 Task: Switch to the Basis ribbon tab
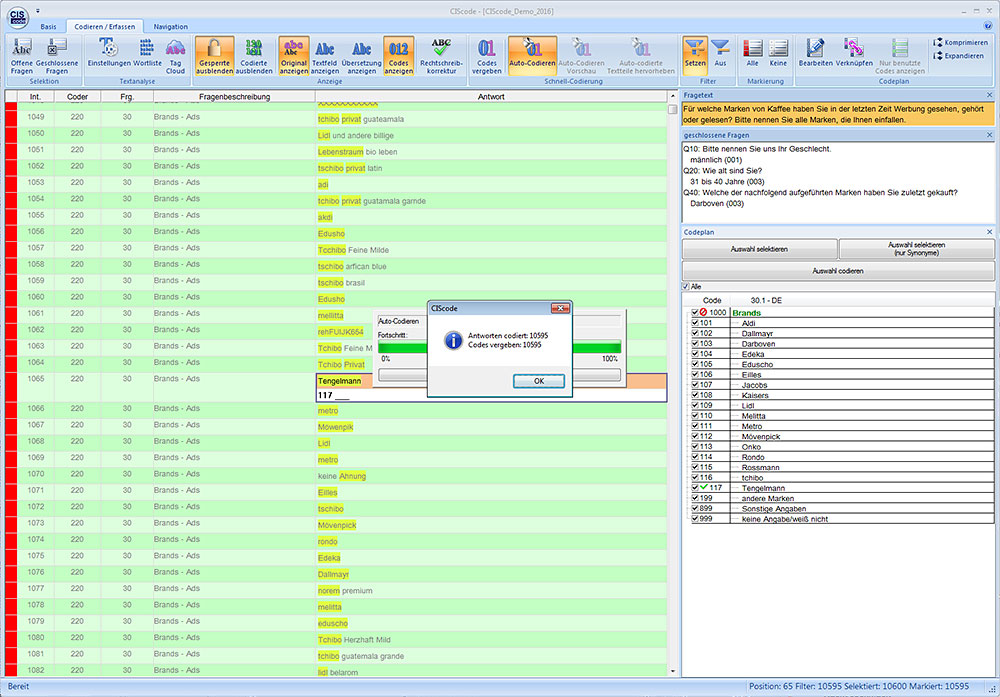point(48,27)
